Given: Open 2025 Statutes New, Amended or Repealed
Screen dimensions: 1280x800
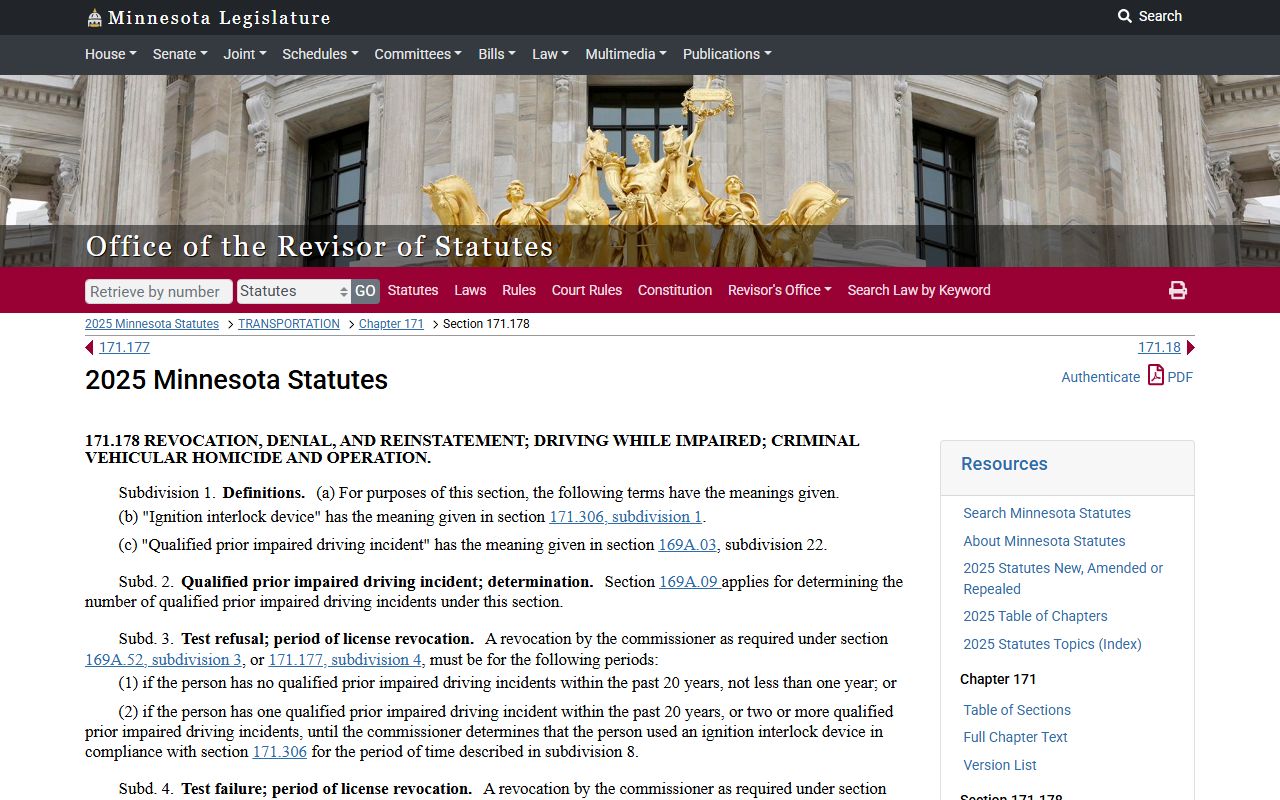Looking at the screenshot, I should coord(1063,578).
